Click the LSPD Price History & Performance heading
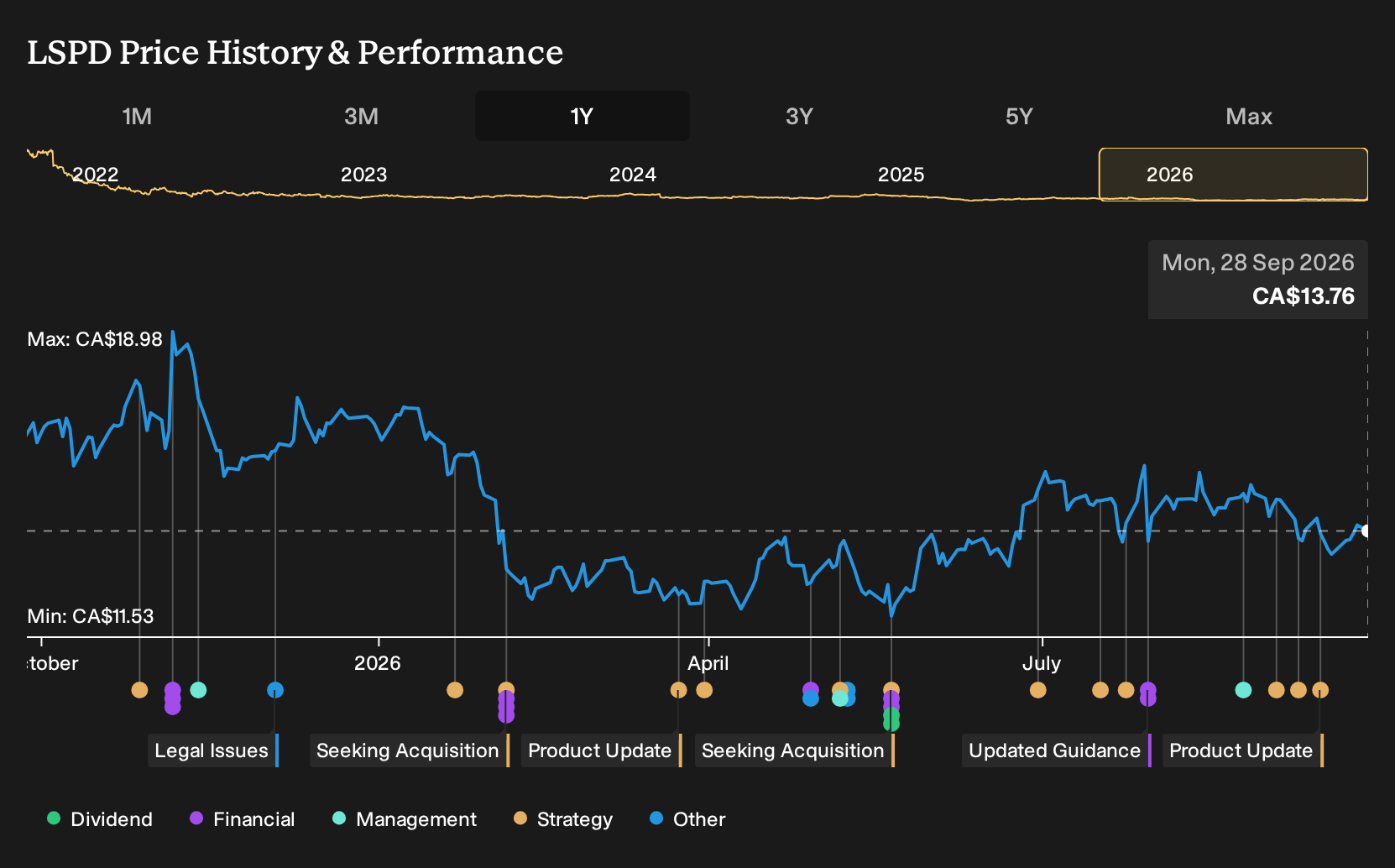 tap(295, 52)
